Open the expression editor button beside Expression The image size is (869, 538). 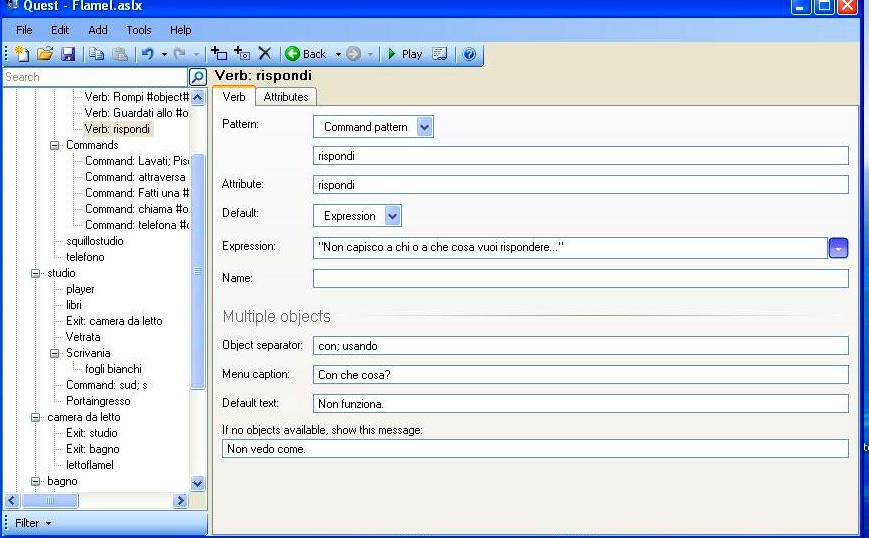(x=838, y=248)
